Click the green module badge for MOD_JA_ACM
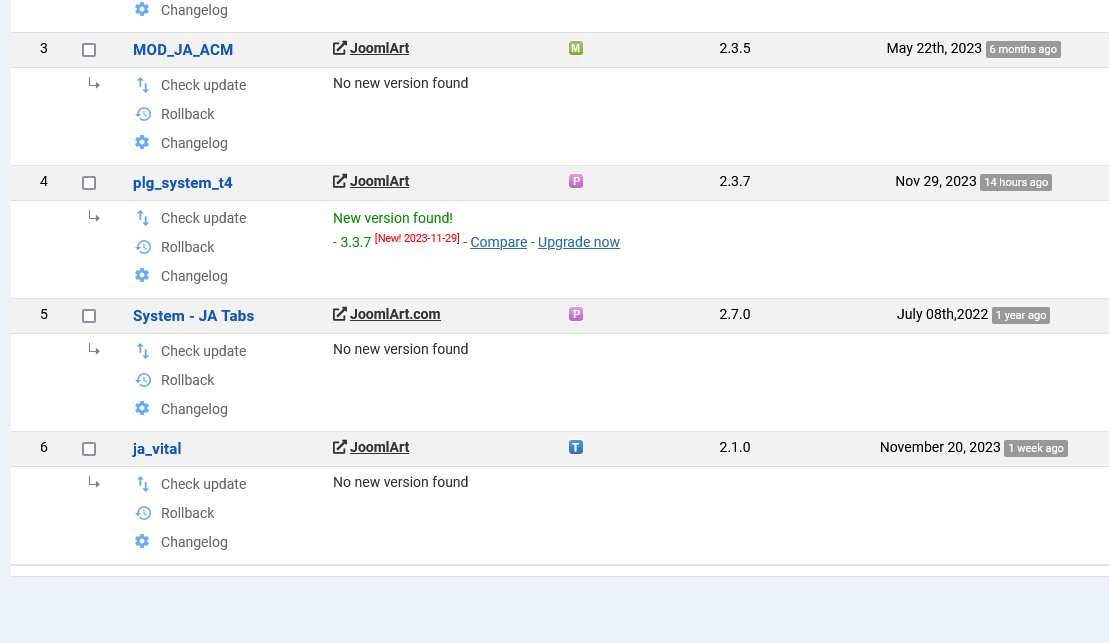The height and width of the screenshot is (643, 1109). 576,48
